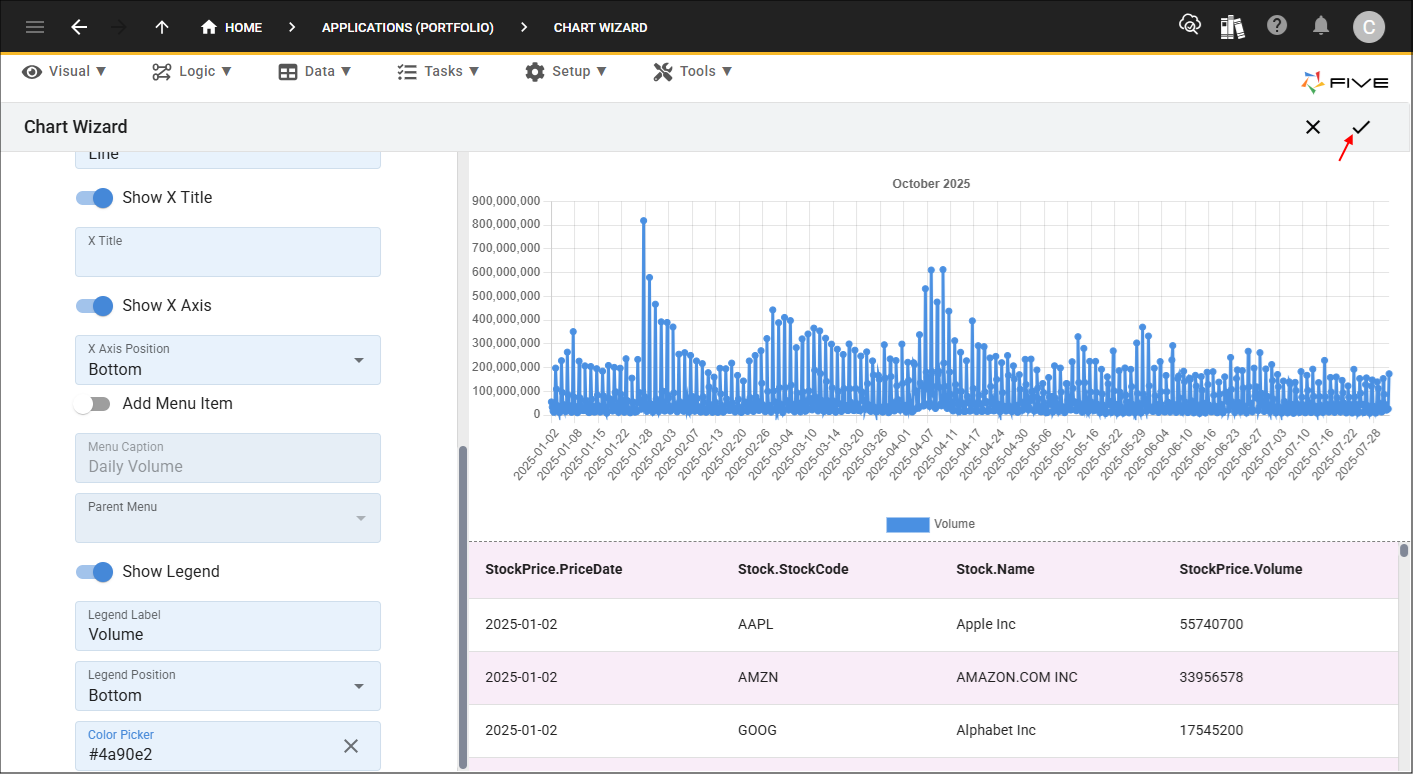
Task: Open the Visual menu
Action: [x=65, y=71]
